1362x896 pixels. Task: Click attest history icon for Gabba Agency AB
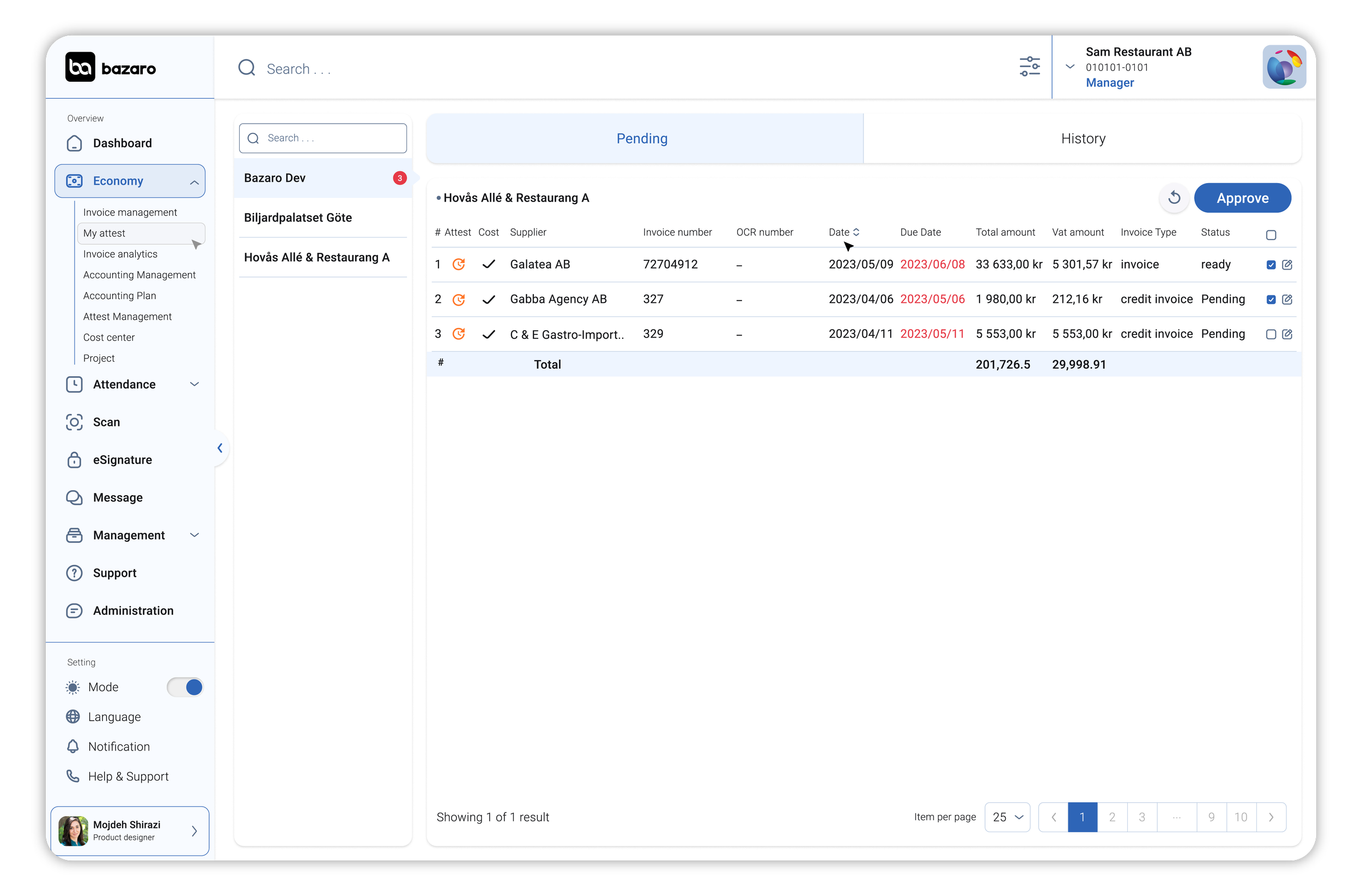(458, 299)
